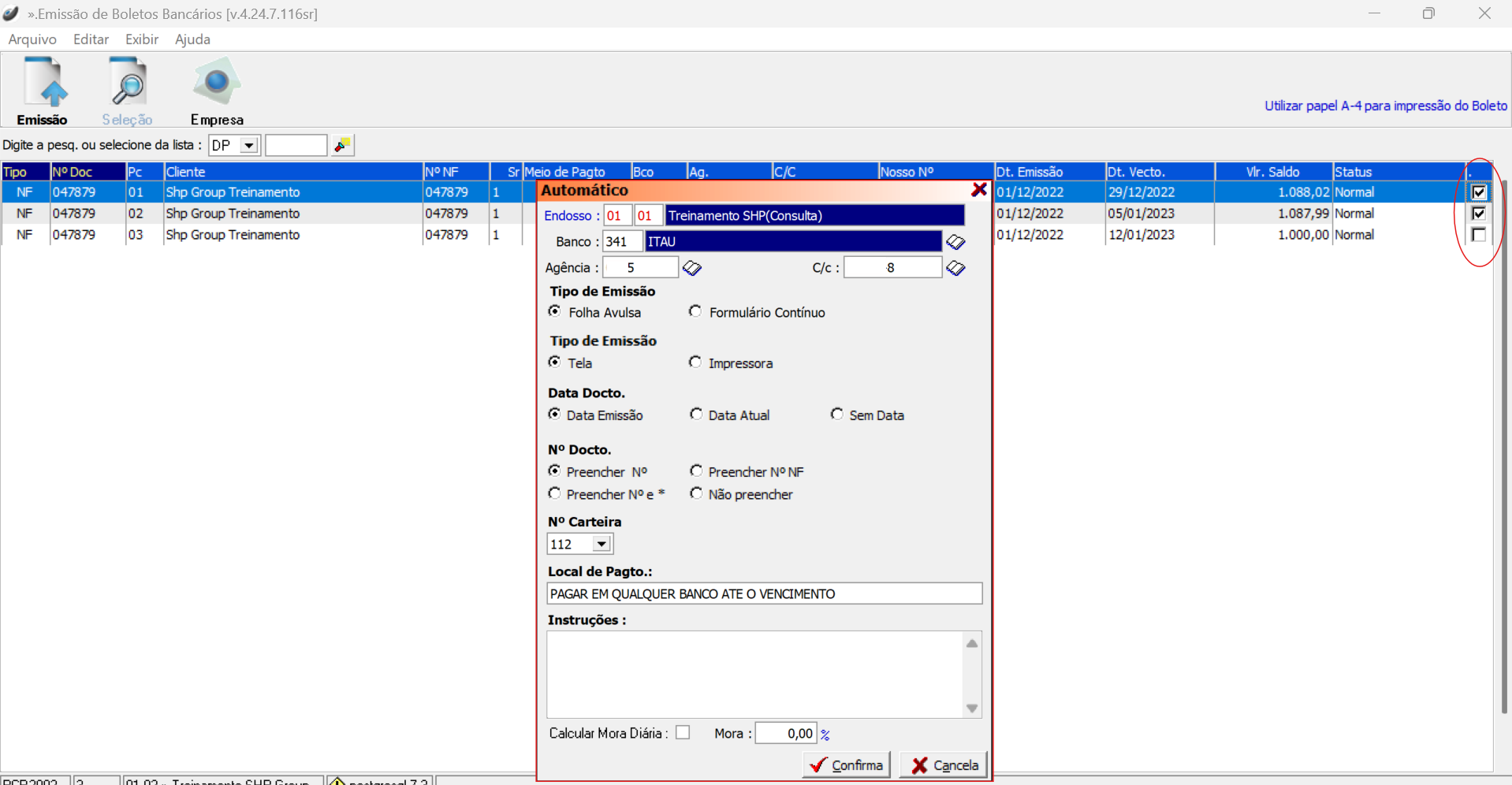Click the Confirma button

point(847,765)
